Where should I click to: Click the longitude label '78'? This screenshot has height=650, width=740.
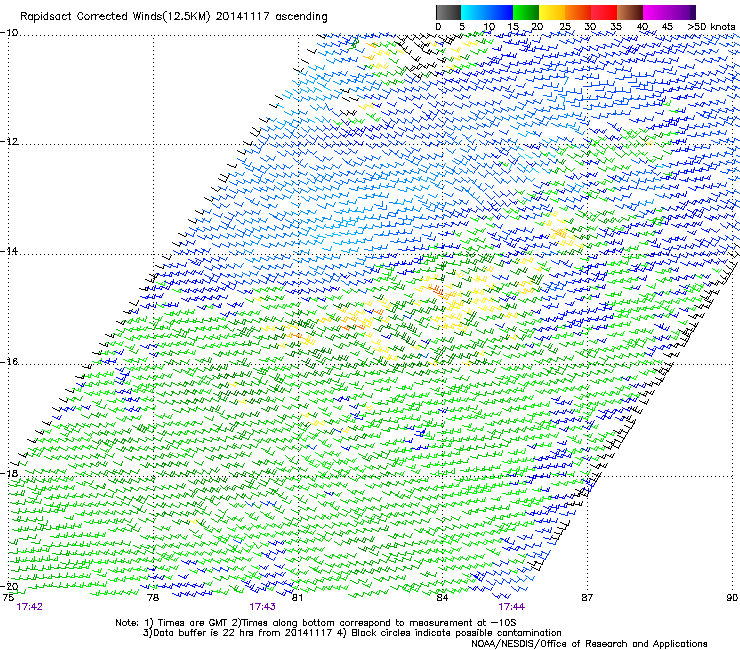(x=152, y=598)
